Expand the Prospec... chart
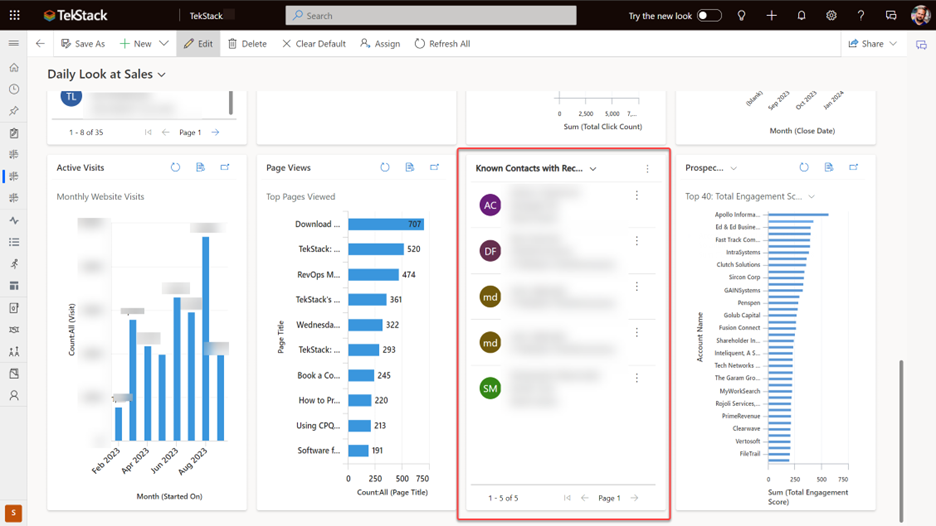This screenshot has height=526, width=936. [x=854, y=167]
